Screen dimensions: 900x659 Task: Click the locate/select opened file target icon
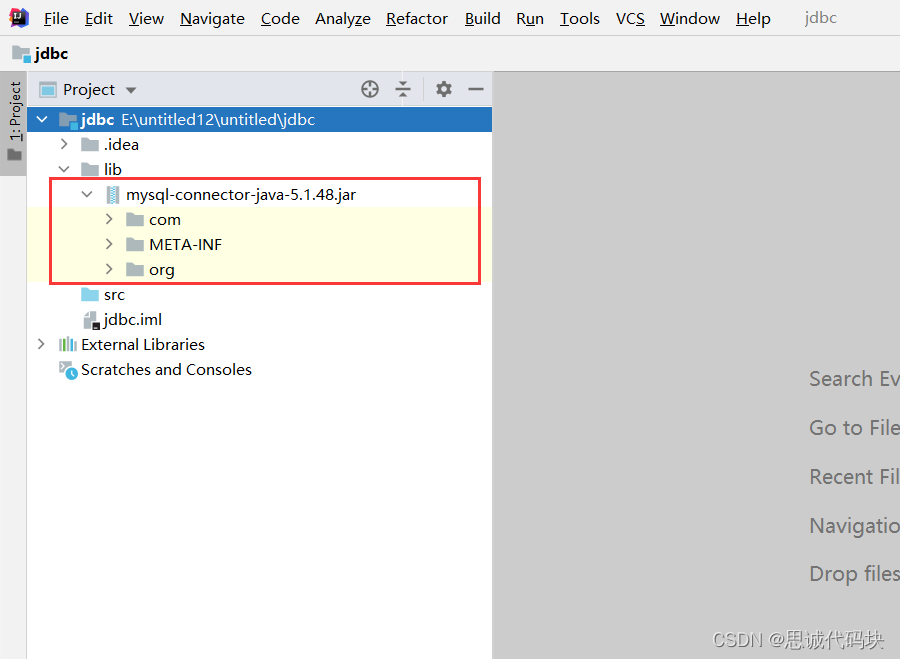(370, 89)
